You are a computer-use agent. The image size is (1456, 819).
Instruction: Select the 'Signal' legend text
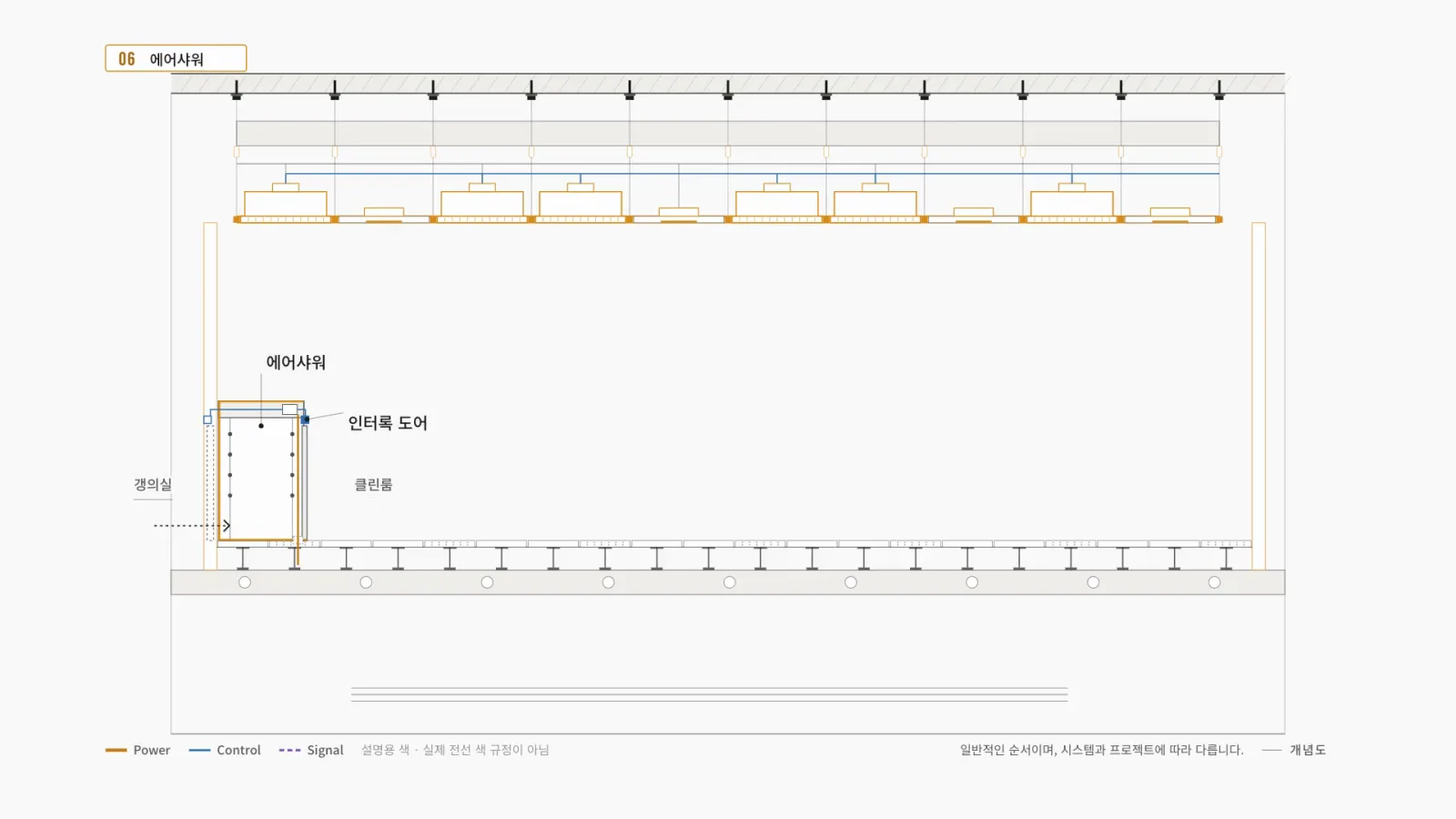pos(325,751)
